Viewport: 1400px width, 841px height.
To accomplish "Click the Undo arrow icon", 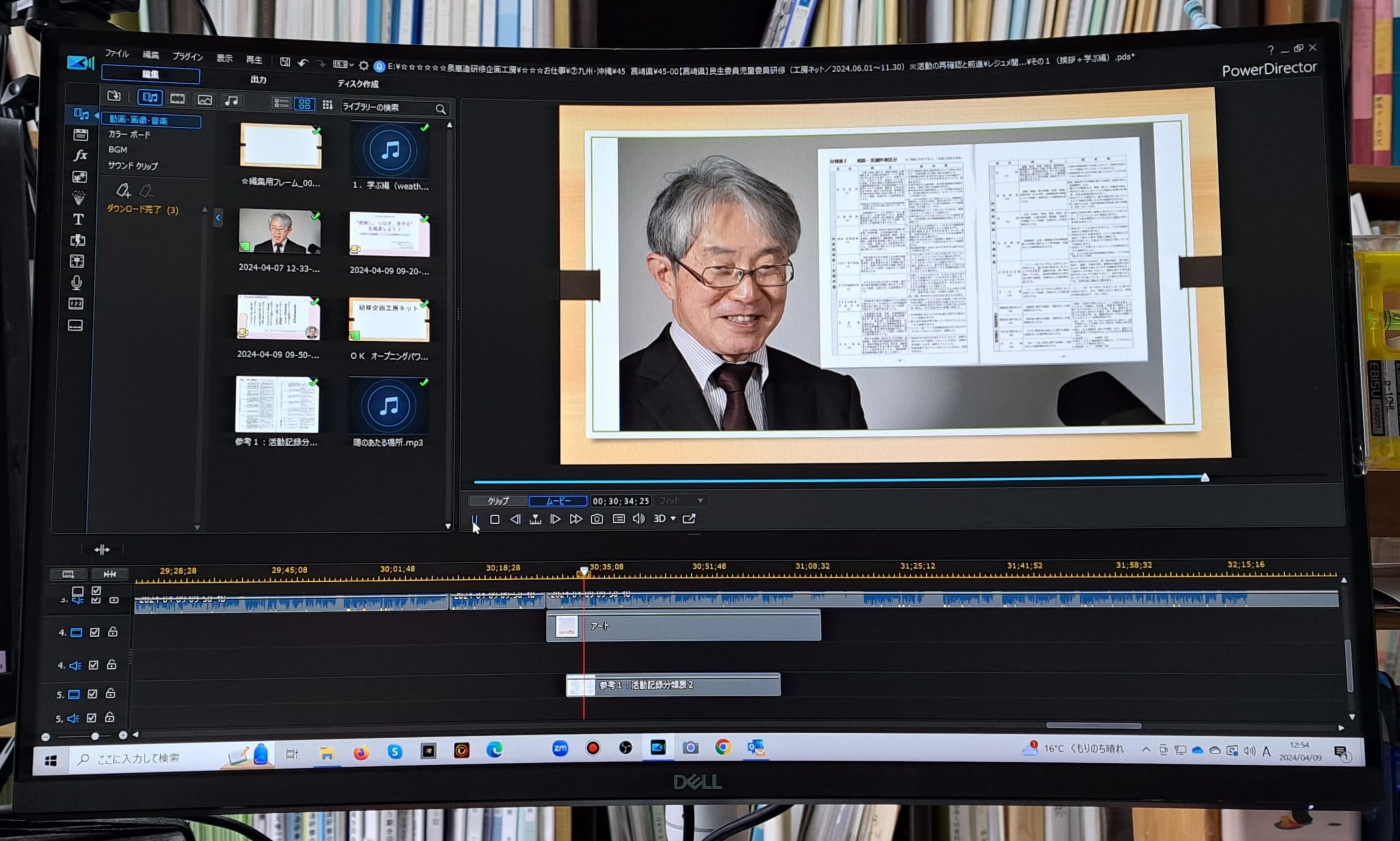I will click(303, 63).
